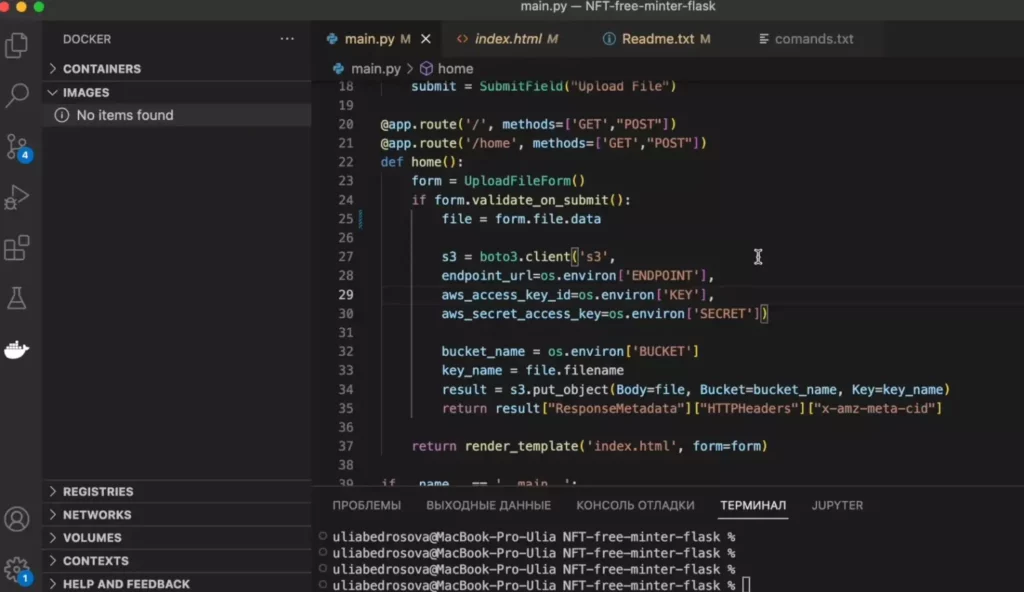Switch to the index.html tab
This screenshot has height=592, width=1024.
[x=506, y=39]
